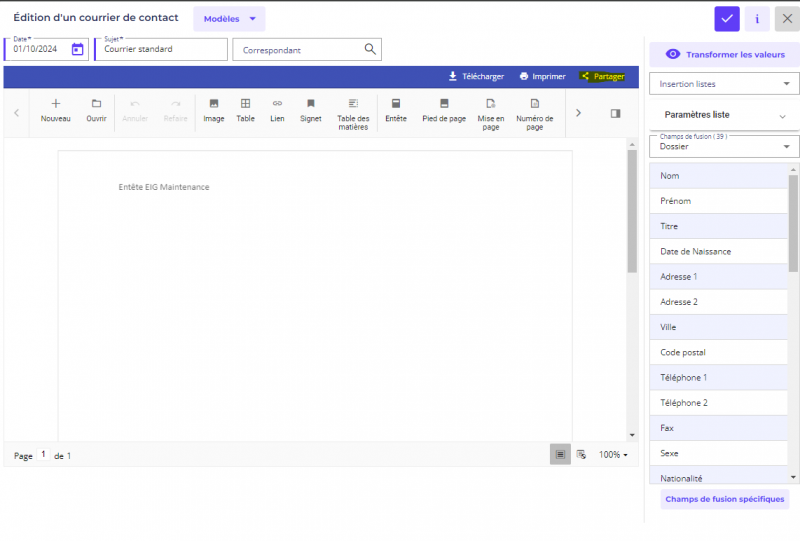Open the Modèles dropdown
Image resolution: width=800 pixels, height=541 pixels.
tap(229, 19)
